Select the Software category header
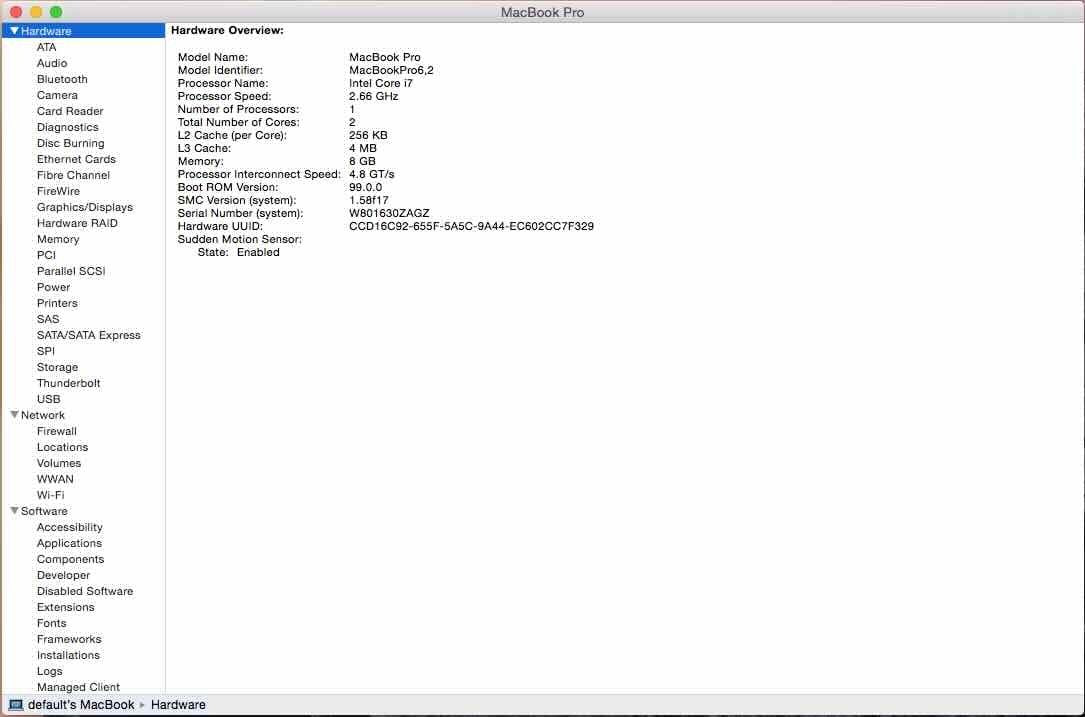This screenshot has height=717, width=1085. tap(44, 511)
